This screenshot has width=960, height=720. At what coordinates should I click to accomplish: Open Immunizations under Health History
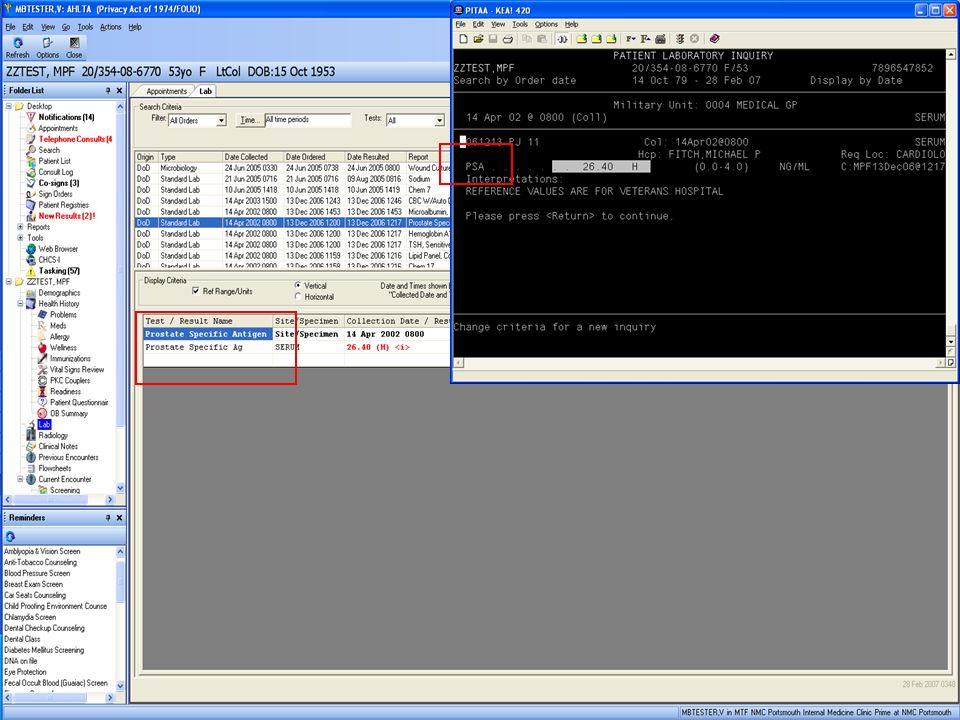[x=70, y=359]
